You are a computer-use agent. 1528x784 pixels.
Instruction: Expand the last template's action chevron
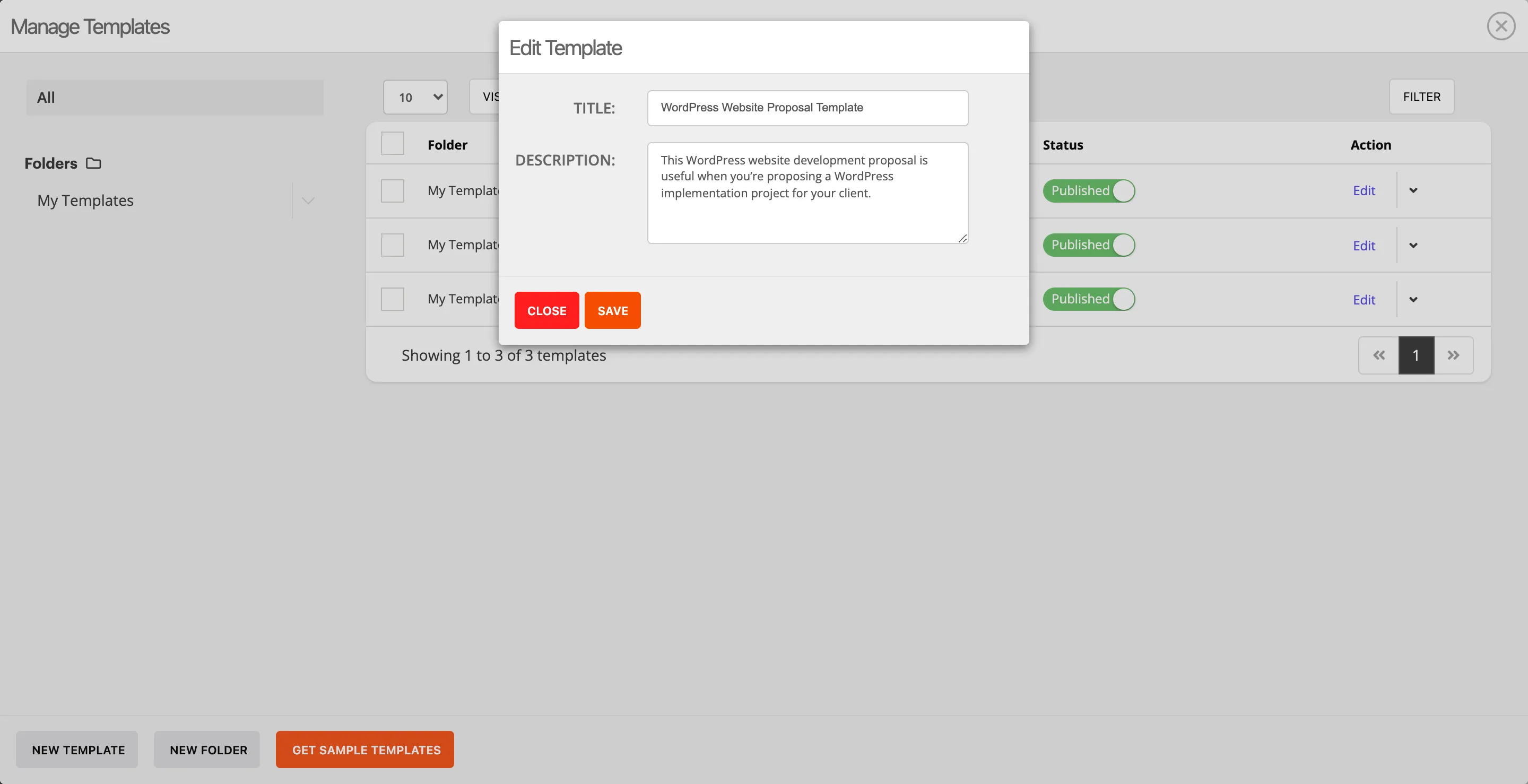click(1413, 299)
